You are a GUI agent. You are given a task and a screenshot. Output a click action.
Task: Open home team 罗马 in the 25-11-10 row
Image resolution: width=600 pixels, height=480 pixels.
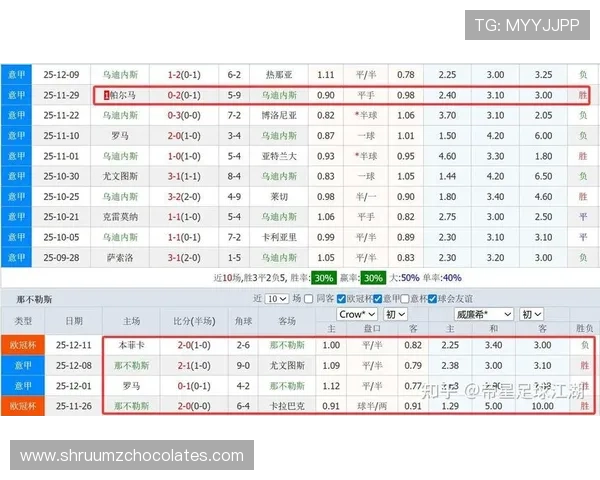pos(120,136)
